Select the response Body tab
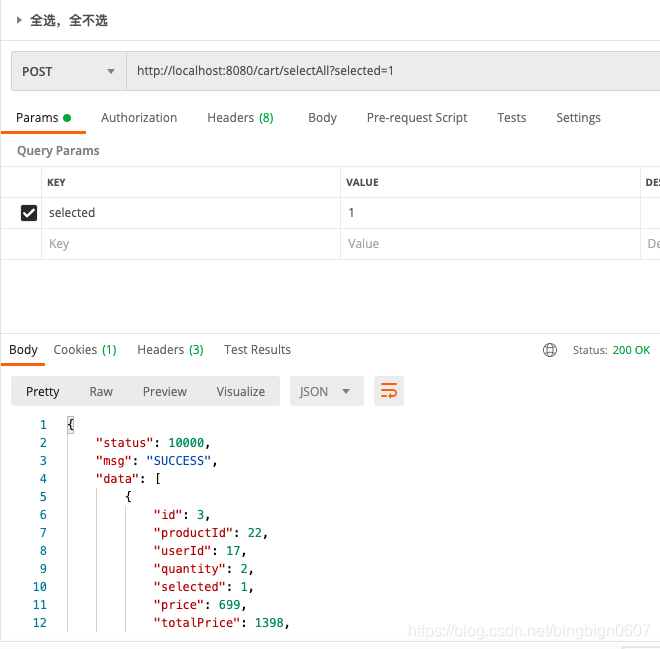The height and width of the screenshot is (649, 660). tap(23, 350)
